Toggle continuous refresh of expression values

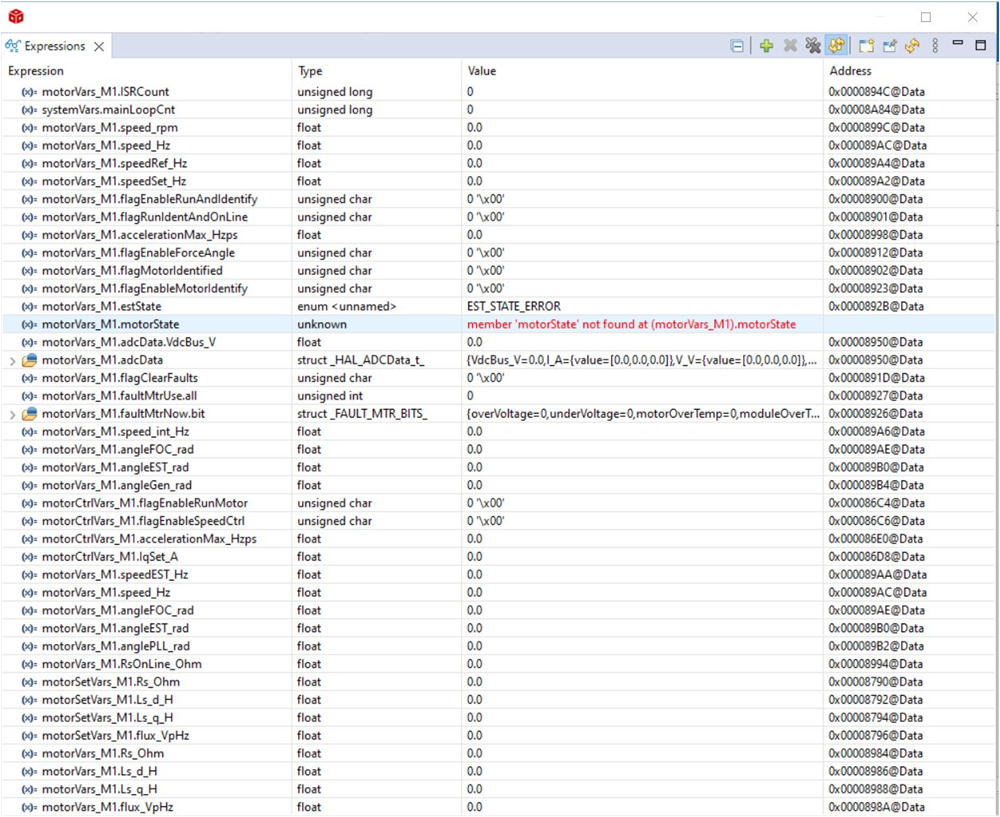pos(838,45)
